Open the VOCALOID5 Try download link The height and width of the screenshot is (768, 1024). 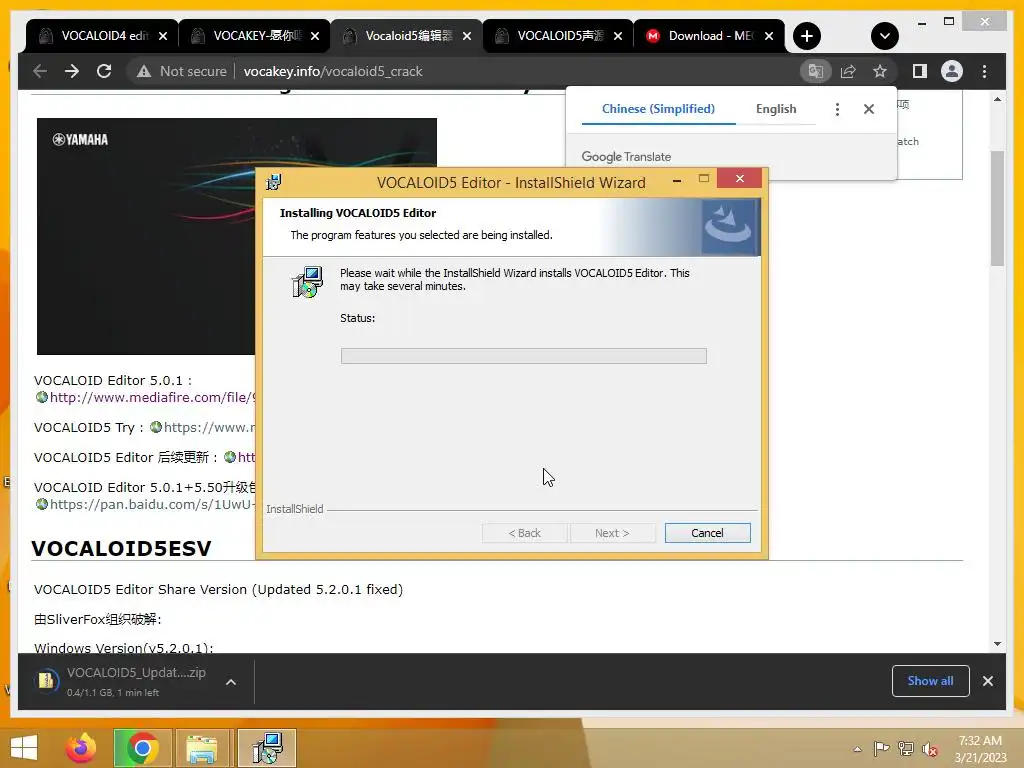(208, 427)
